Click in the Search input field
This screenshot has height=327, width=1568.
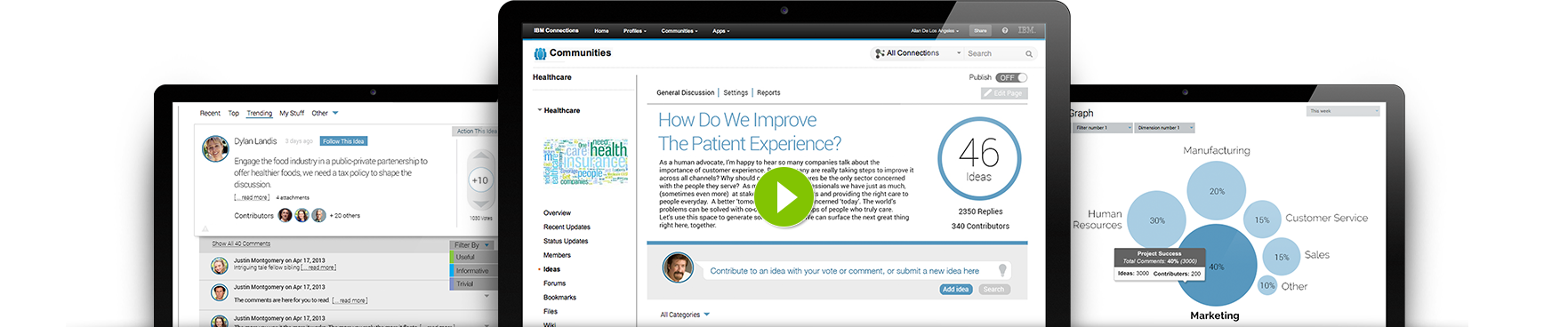pyautogui.click(x=994, y=53)
